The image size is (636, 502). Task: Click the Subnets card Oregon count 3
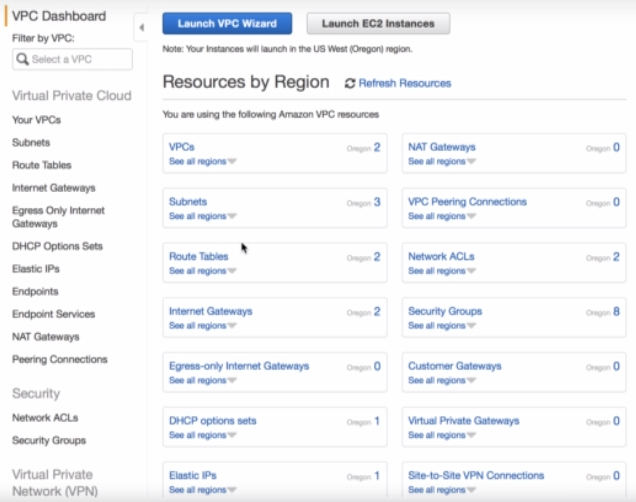tap(377, 202)
